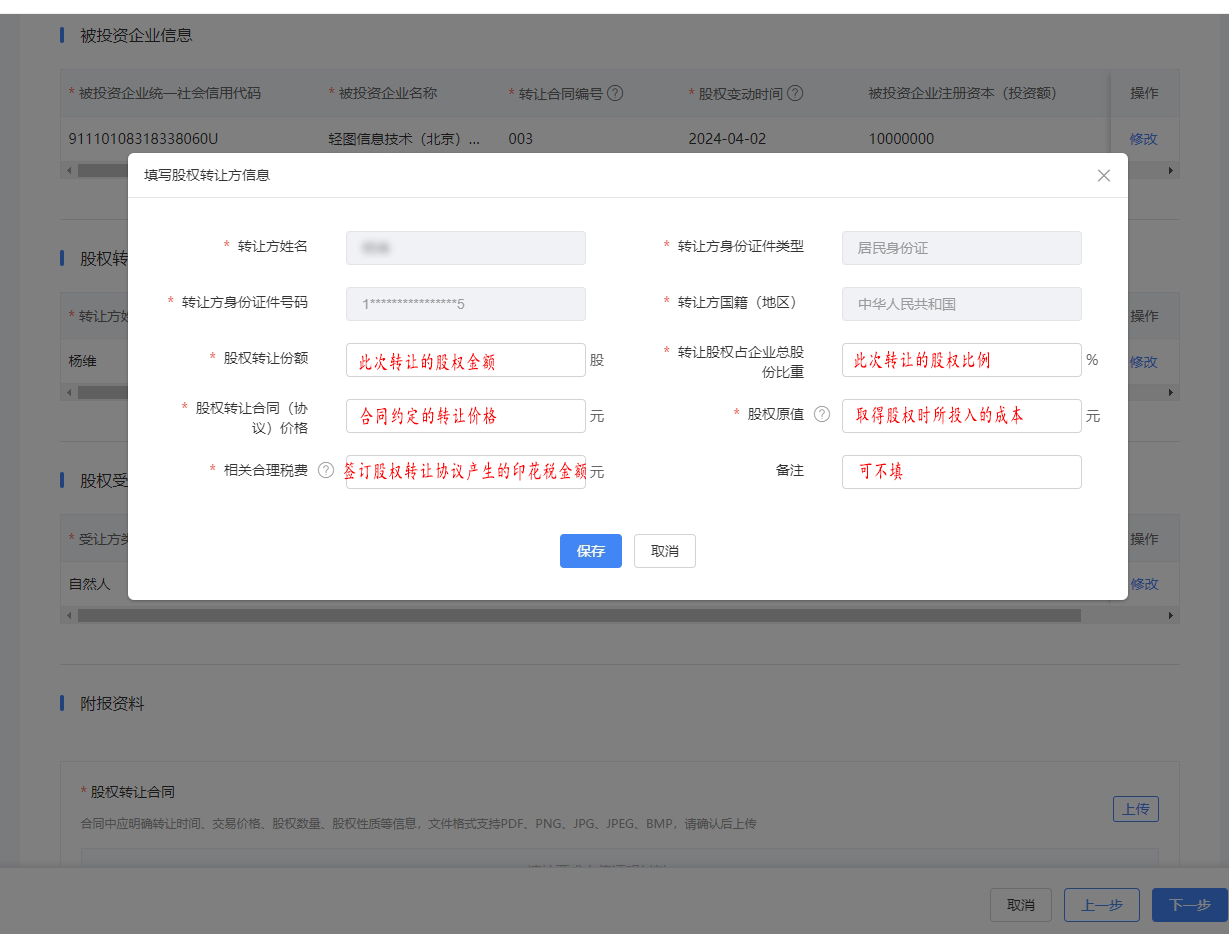The image size is (1229, 934).
Task: Click the help icon beside 转让合同编号
Action: coord(616,93)
